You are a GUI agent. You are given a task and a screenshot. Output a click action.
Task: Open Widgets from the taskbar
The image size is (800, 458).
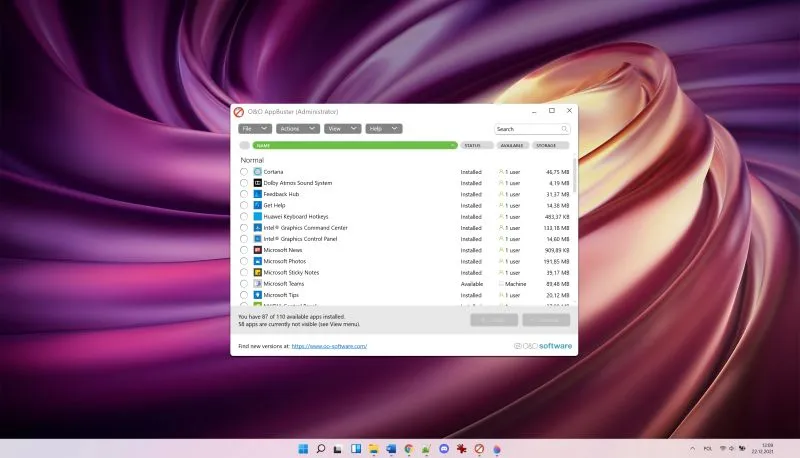pyautogui.click(x=356, y=449)
